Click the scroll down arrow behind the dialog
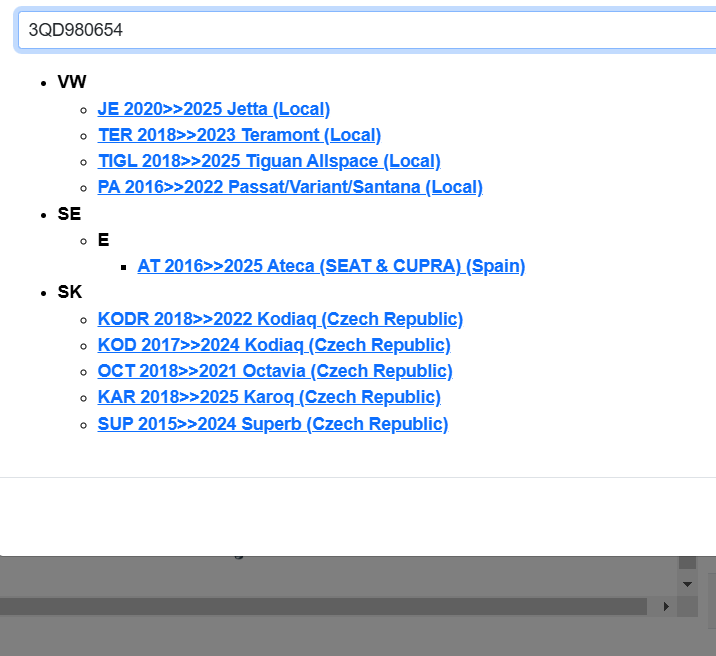 [x=687, y=583]
